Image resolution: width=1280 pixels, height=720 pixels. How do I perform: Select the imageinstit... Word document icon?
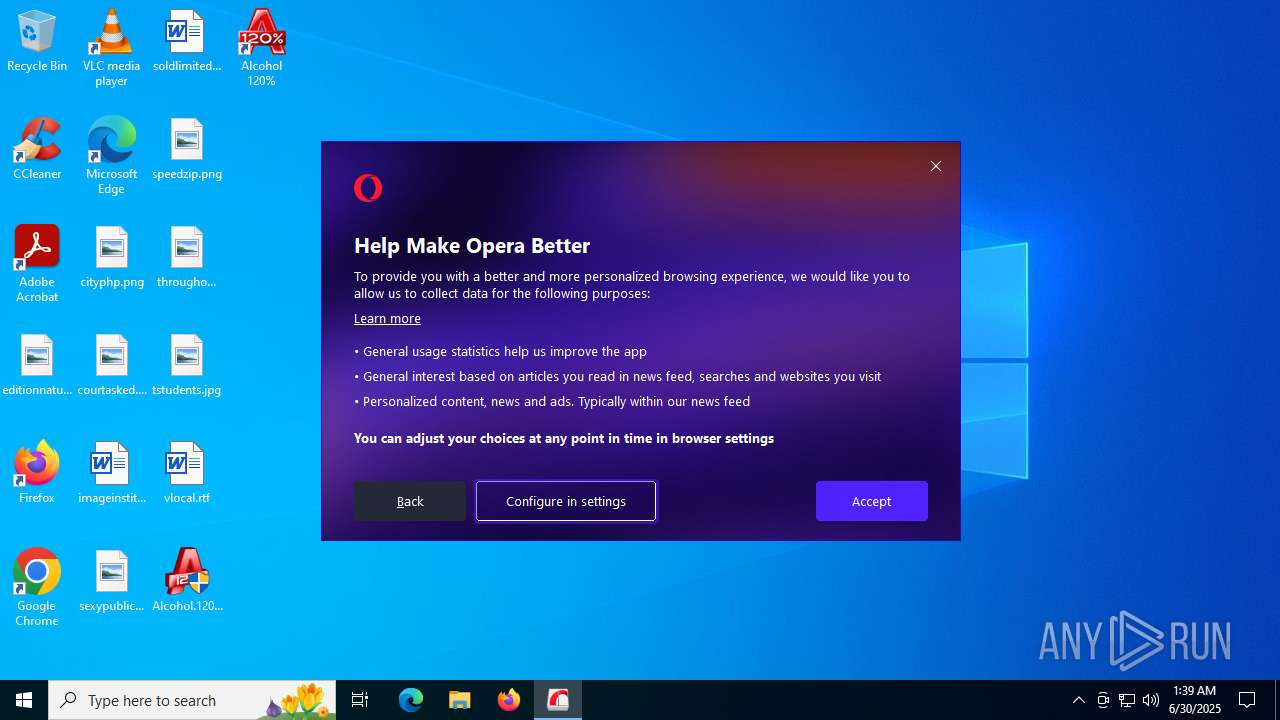[x=111, y=473]
